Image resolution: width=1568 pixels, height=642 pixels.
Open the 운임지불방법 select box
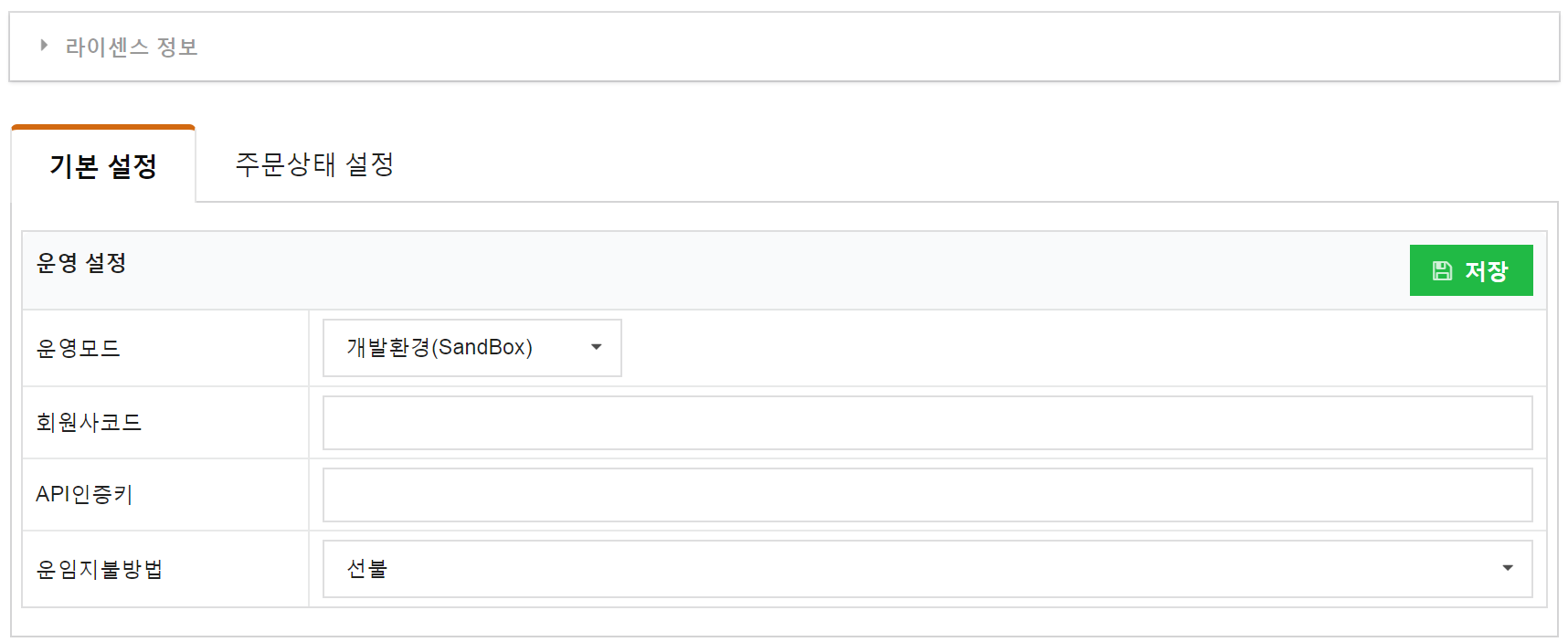927,569
